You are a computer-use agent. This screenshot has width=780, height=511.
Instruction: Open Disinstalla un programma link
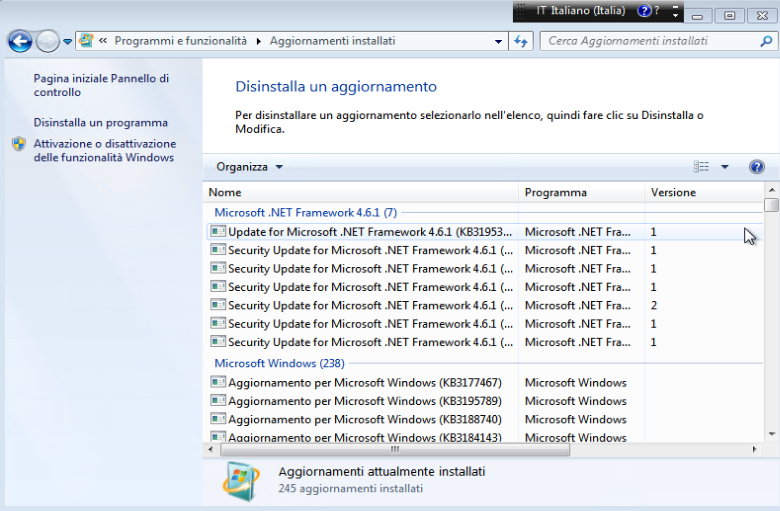(x=100, y=122)
